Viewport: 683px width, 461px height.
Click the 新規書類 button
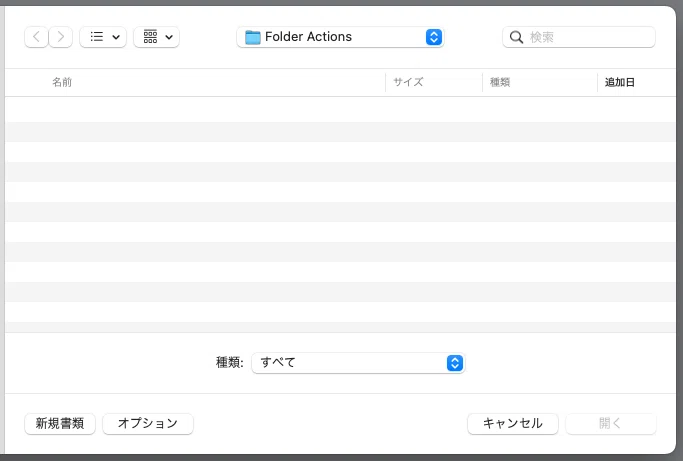pyautogui.click(x=60, y=424)
